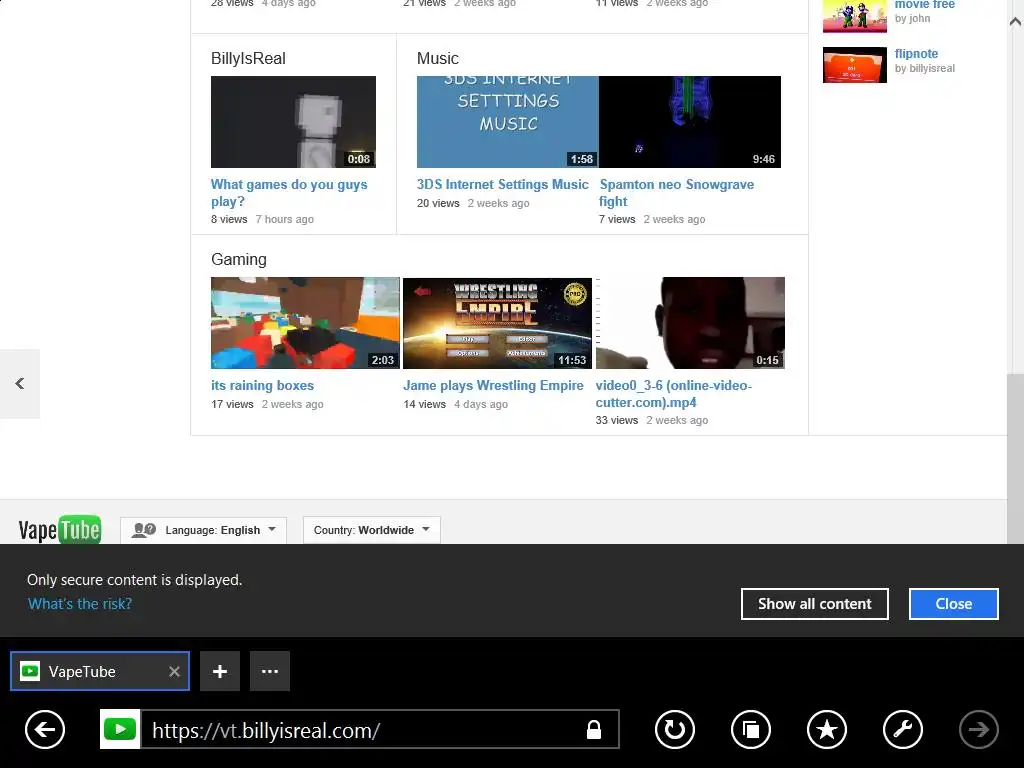Open the 3DS Internet Settings Music title link
The height and width of the screenshot is (768, 1024).
pos(502,185)
